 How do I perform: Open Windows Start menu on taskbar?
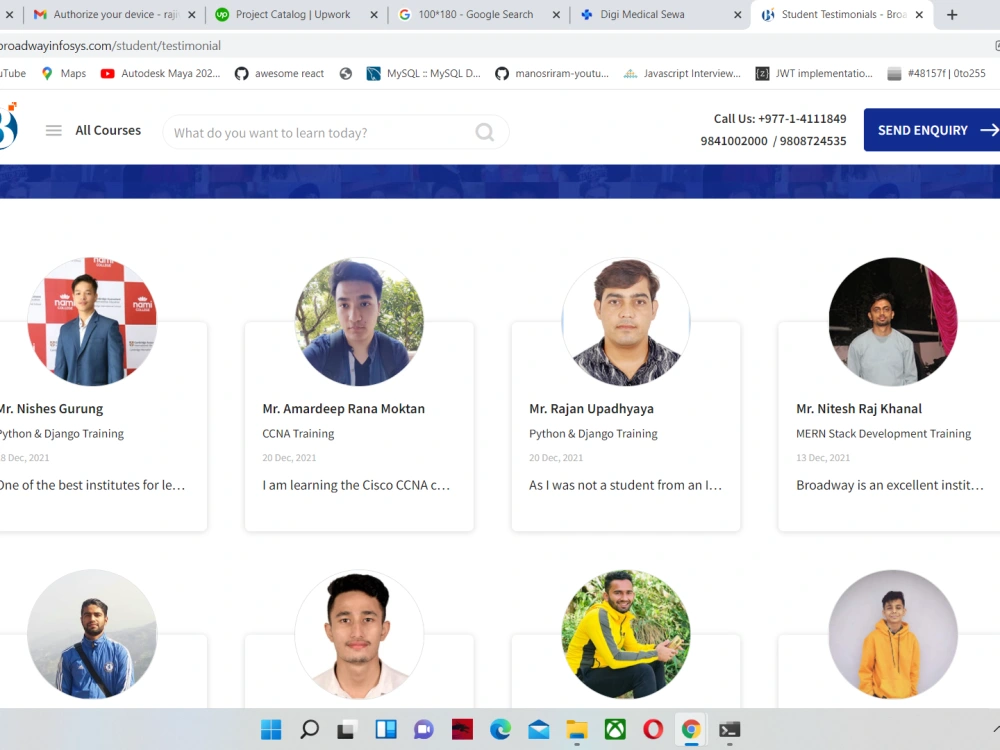coord(271,729)
